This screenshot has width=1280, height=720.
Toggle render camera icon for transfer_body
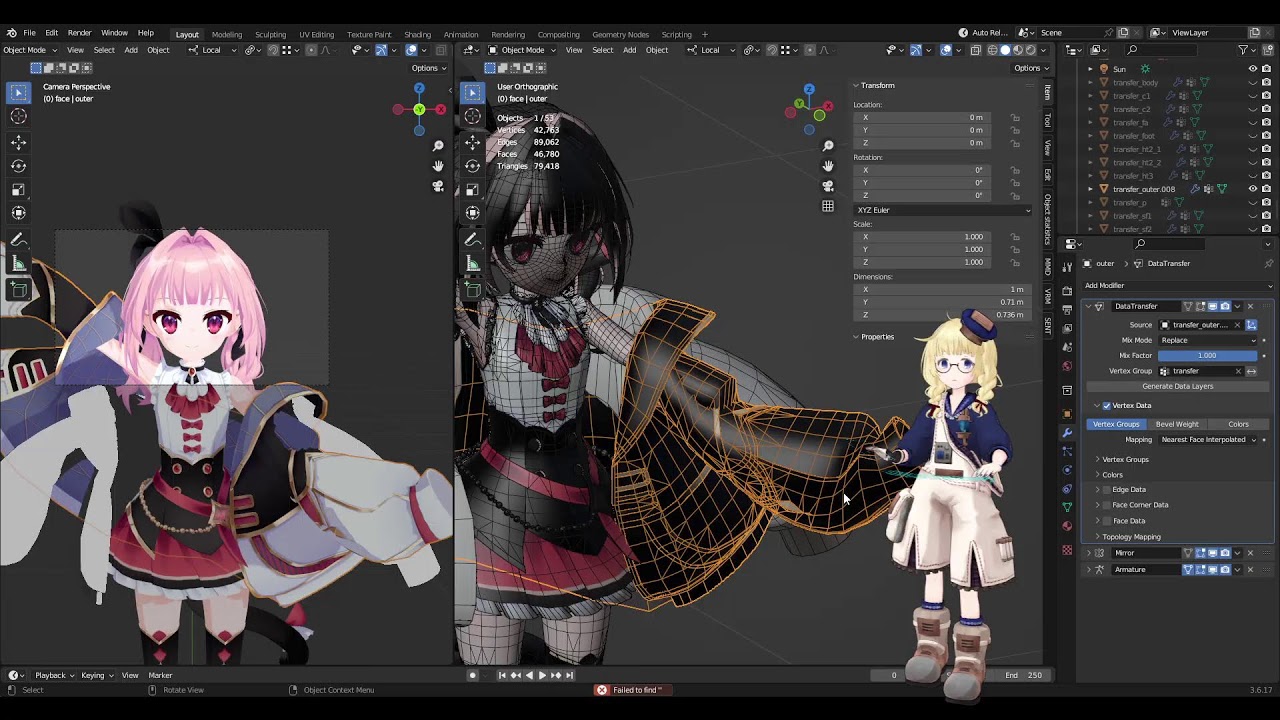point(1267,82)
